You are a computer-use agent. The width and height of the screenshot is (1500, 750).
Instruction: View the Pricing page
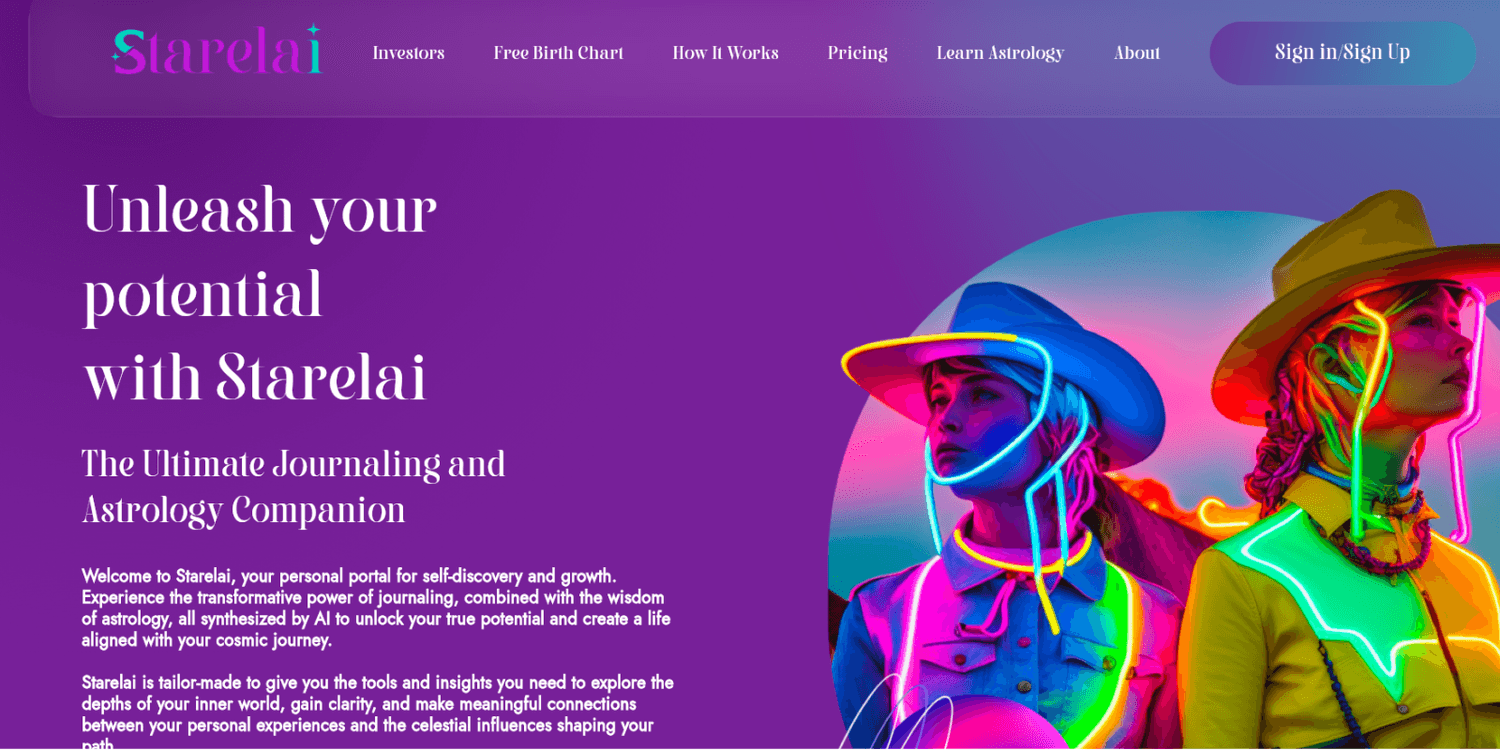click(857, 53)
